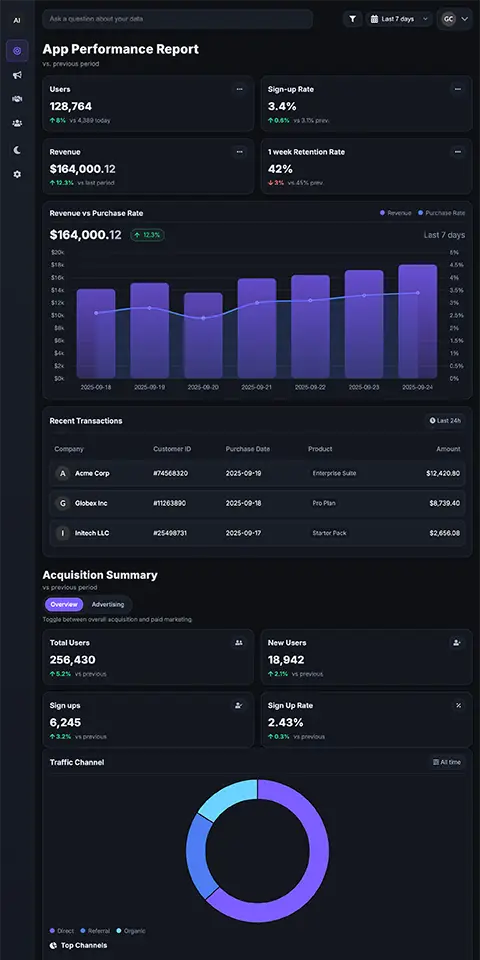Click Starter Pack product cell

[x=329, y=533]
